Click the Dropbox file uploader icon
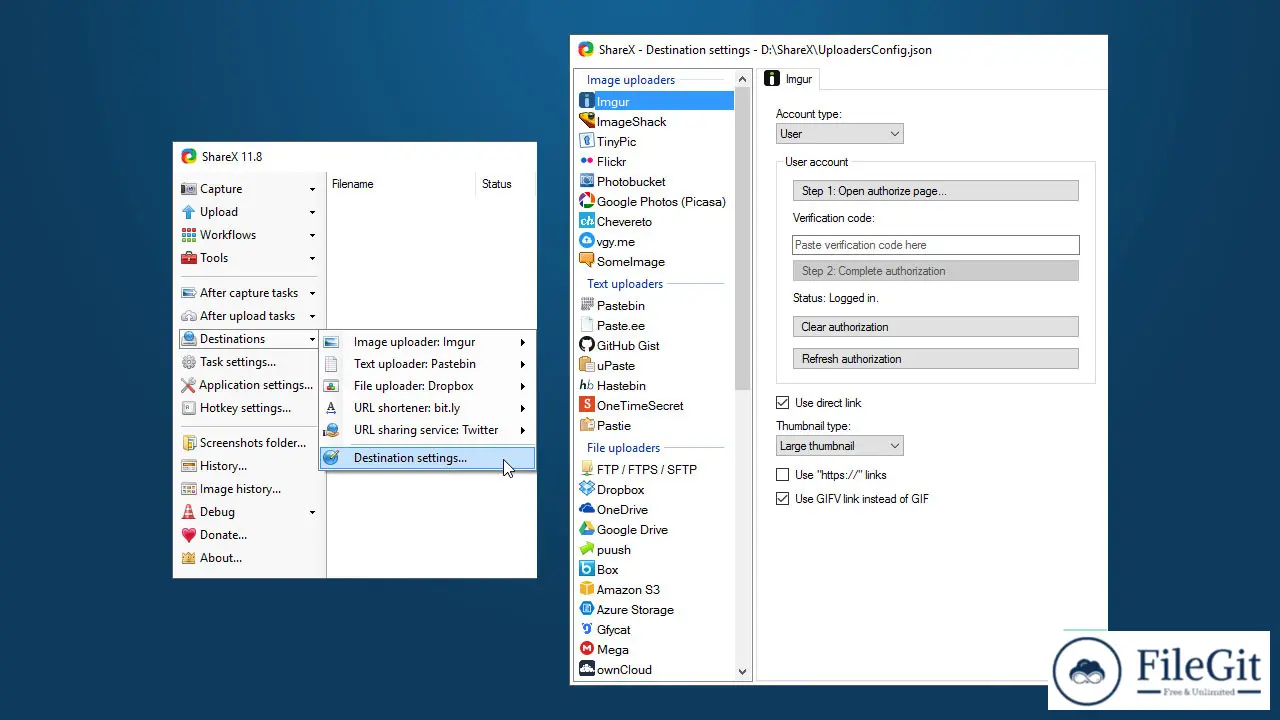1280x720 pixels. coord(587,489)
